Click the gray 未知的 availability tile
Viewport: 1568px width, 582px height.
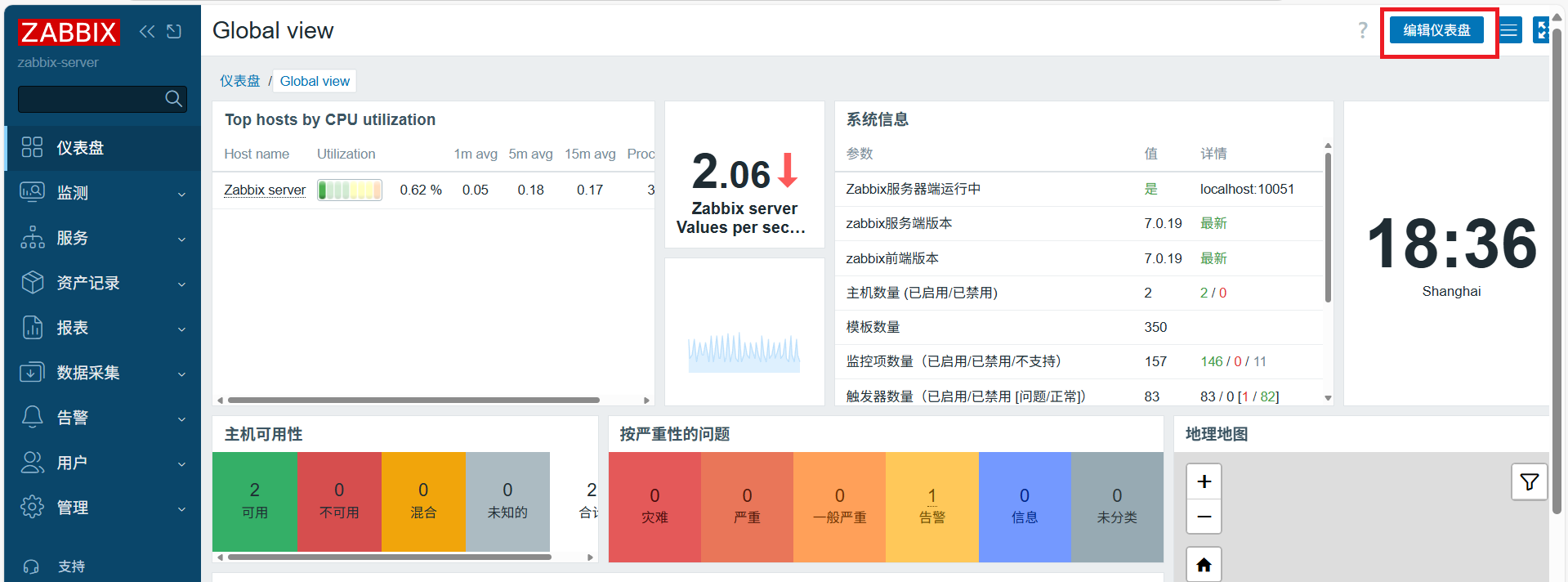point(507,502)
